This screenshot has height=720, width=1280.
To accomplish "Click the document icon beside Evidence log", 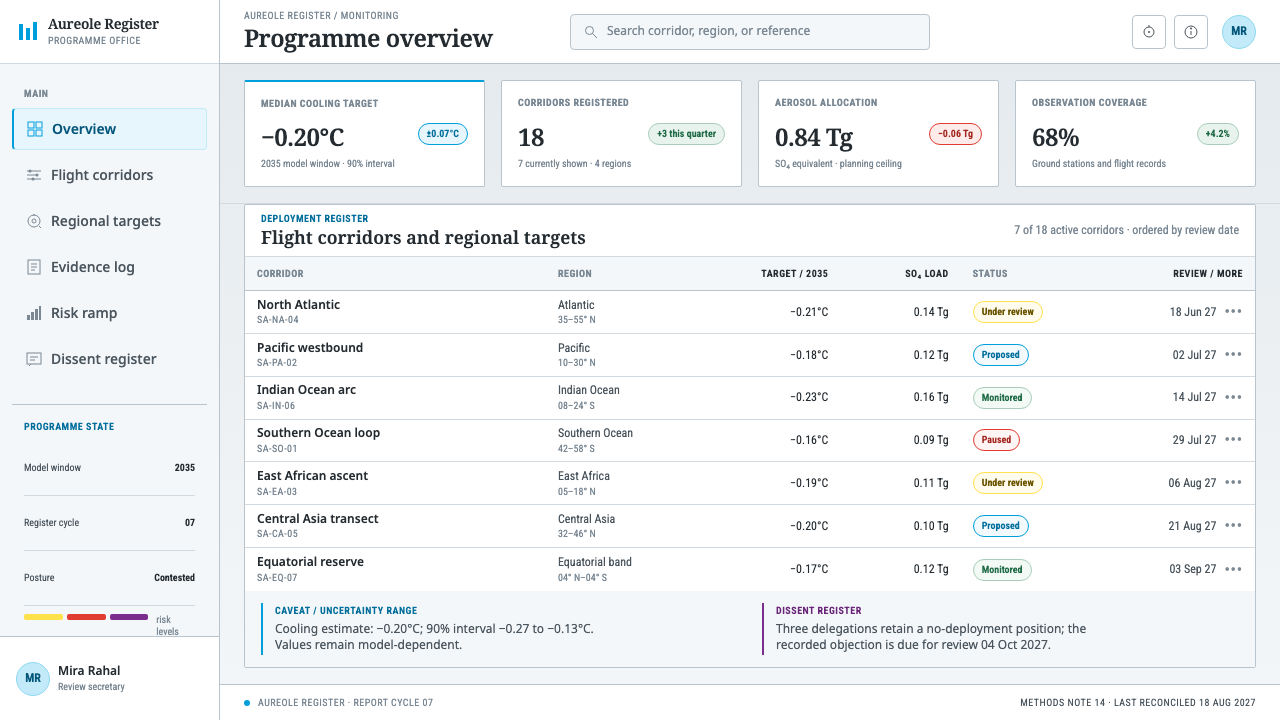I will [34, 267].
